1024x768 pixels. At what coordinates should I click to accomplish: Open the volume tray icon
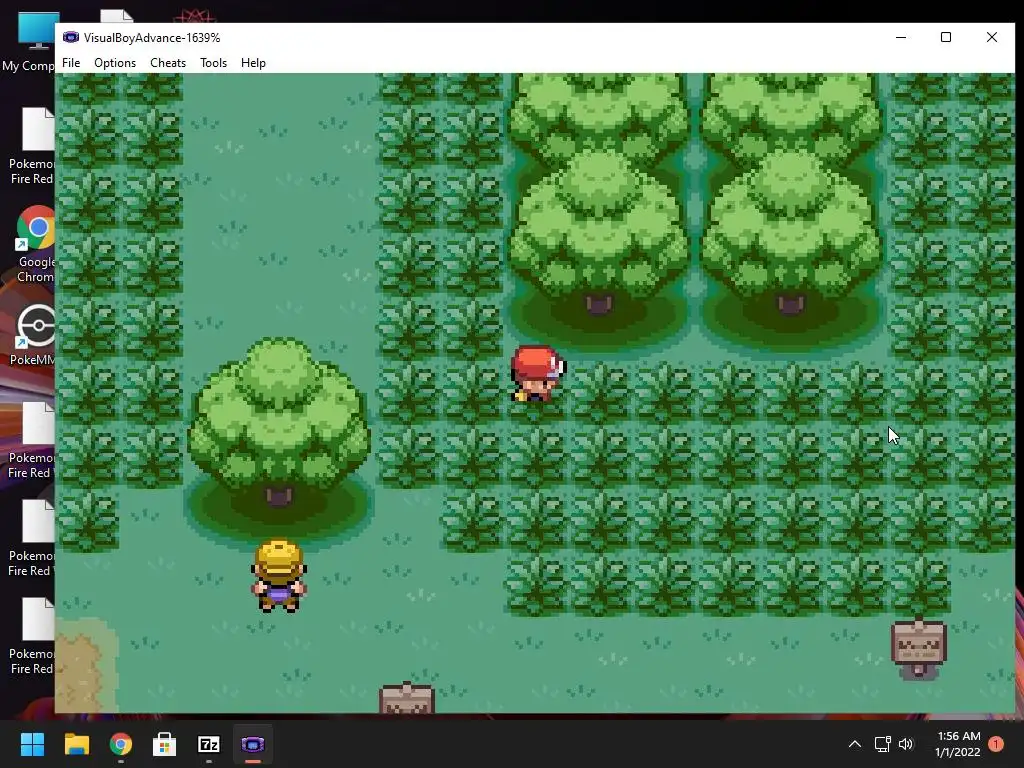[906, 744]
